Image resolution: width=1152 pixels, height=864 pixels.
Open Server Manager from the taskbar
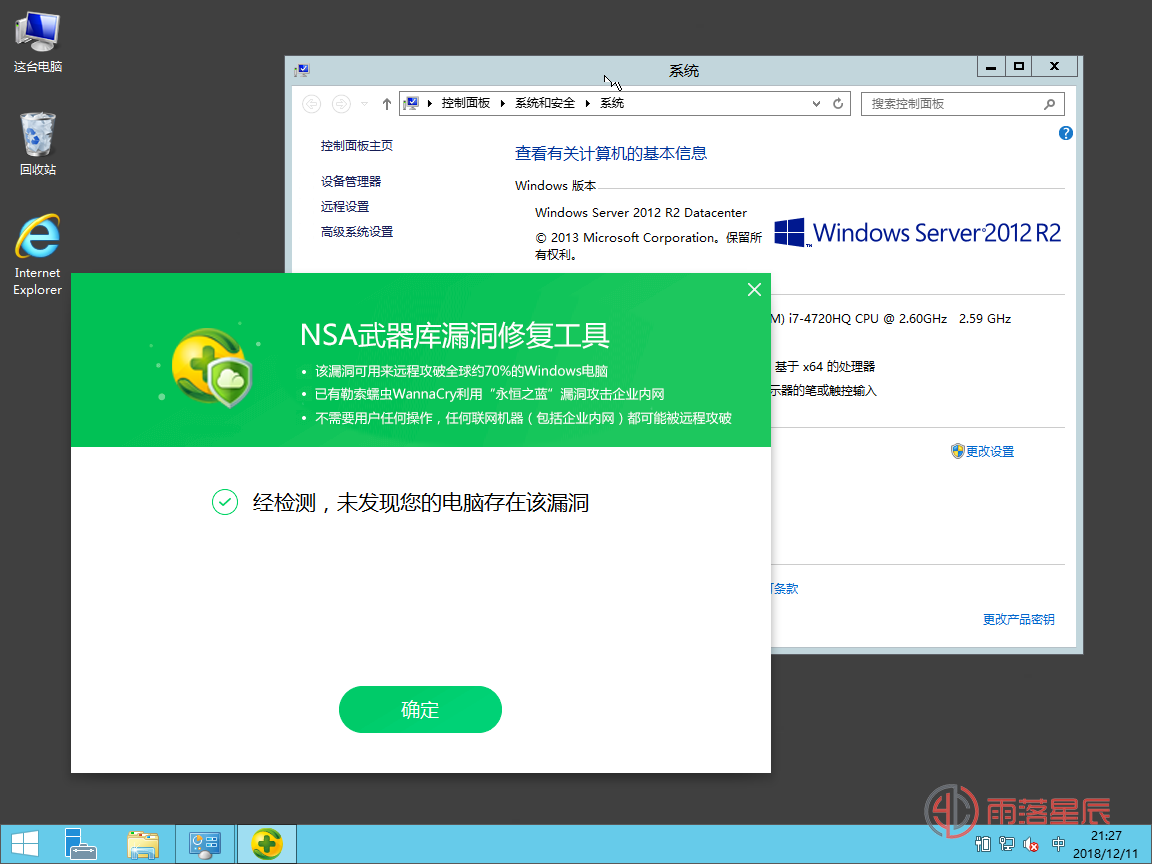(x=81, y=844)
